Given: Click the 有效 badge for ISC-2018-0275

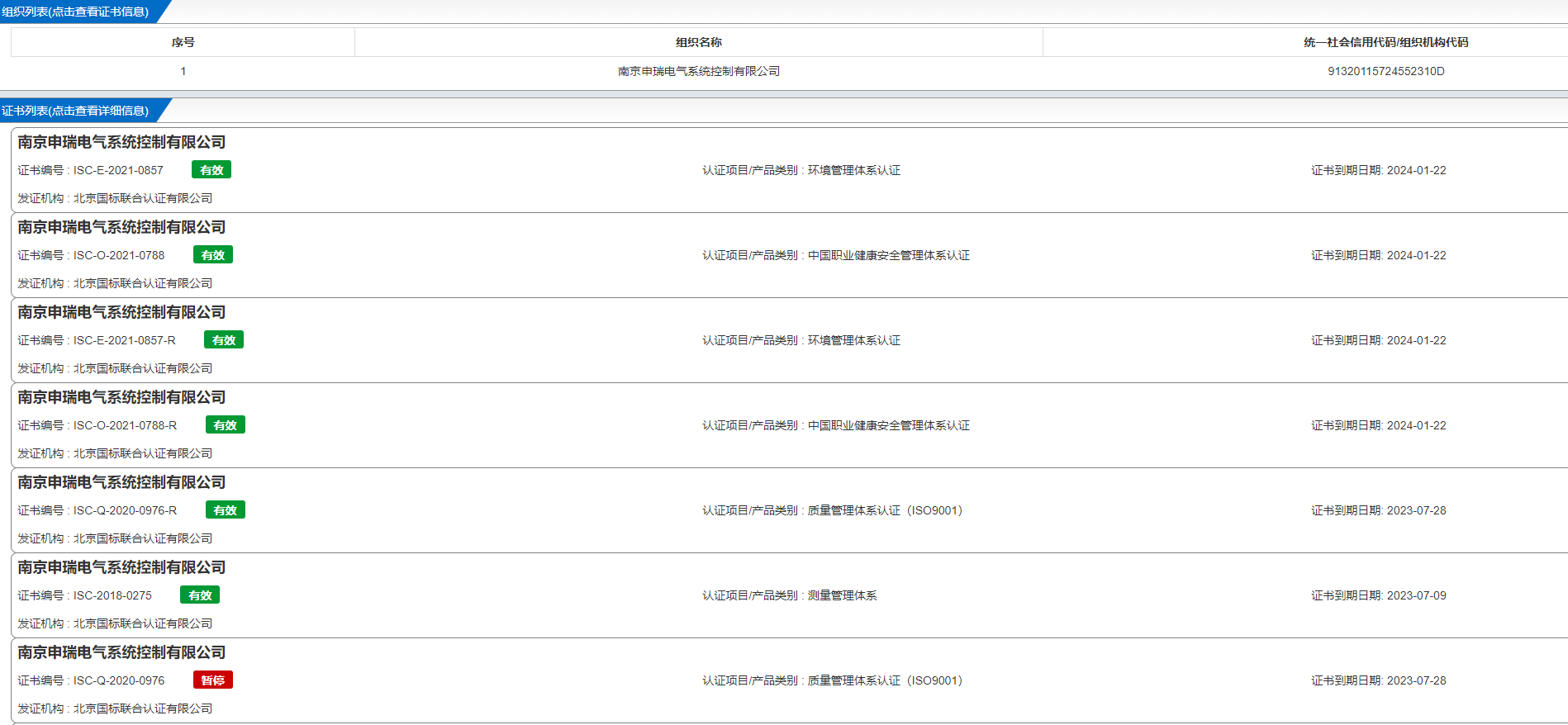Looking at the screenshot, I should [x=200, y=595].
